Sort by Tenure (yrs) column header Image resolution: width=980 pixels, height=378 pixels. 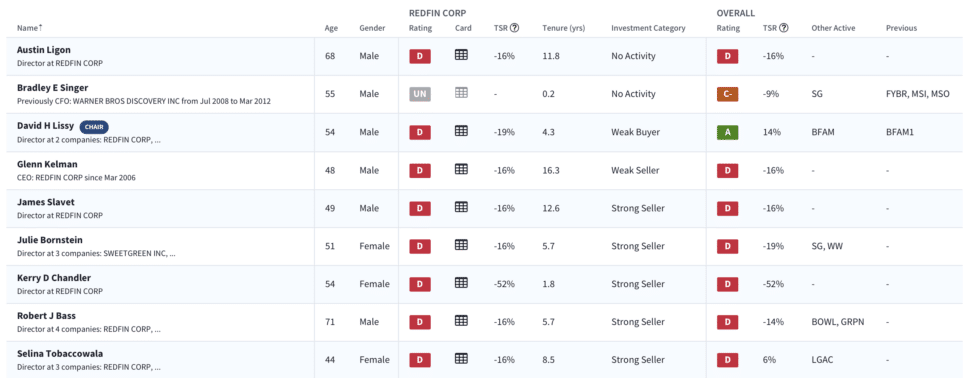pyautogui.click(x=564, y=28)
